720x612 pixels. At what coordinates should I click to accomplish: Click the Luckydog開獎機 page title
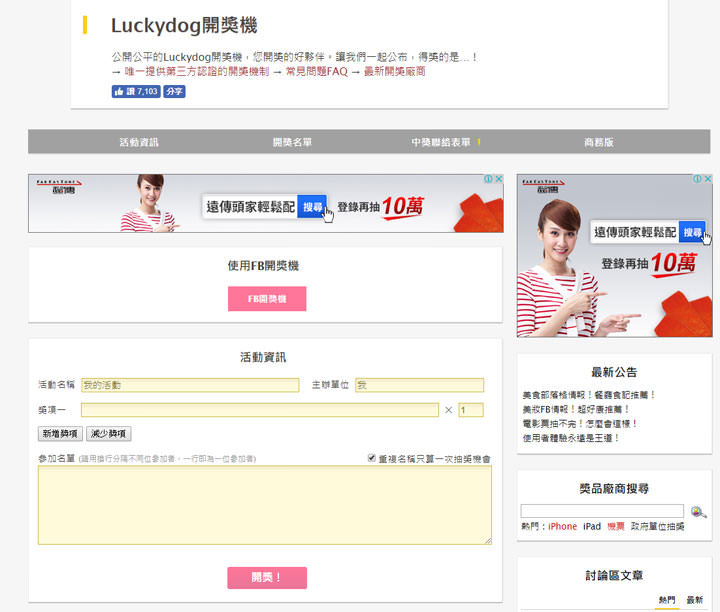pos(184,25)
